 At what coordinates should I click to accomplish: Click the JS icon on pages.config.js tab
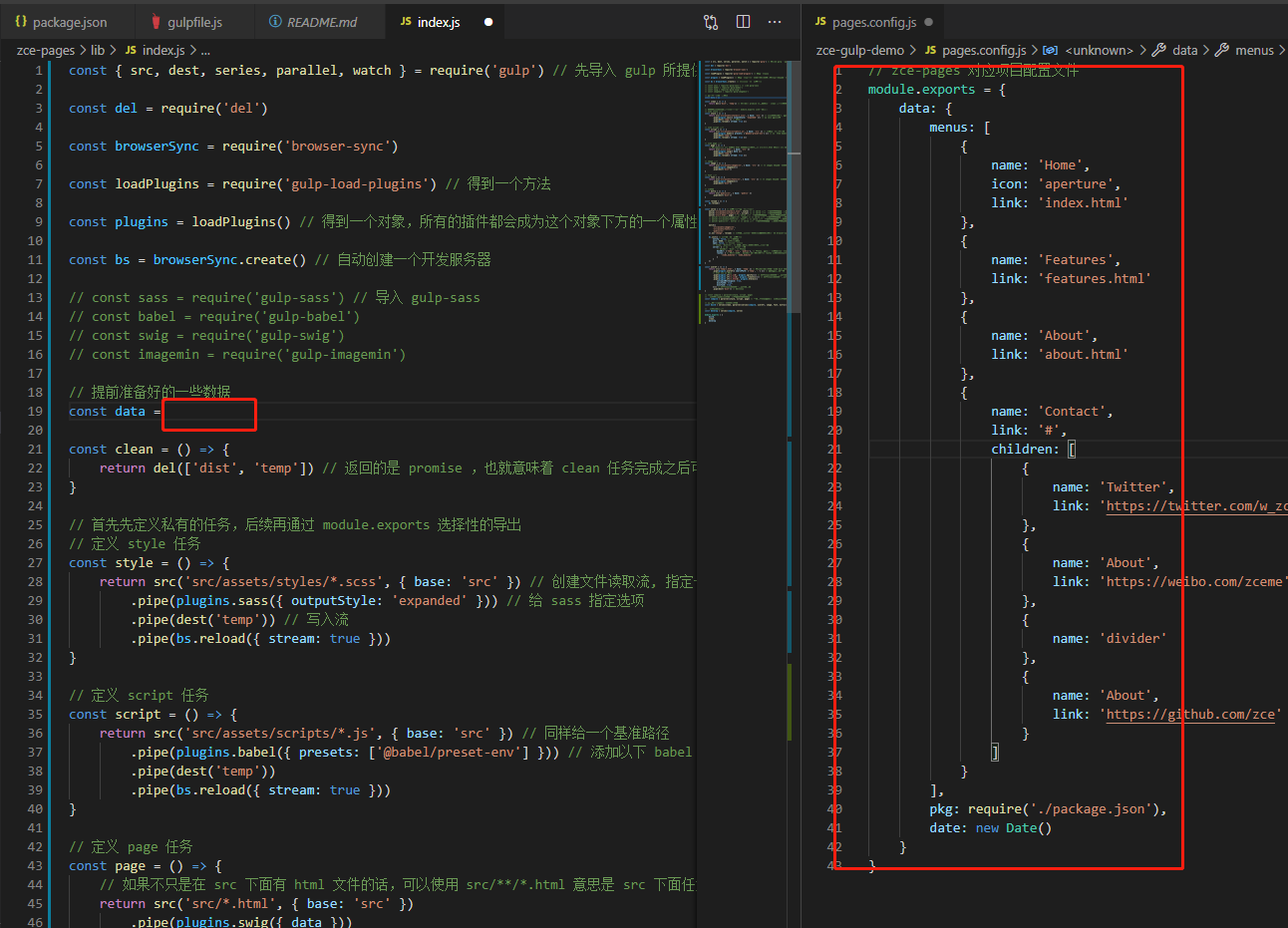pyautogui.click(x=820, y=22)
